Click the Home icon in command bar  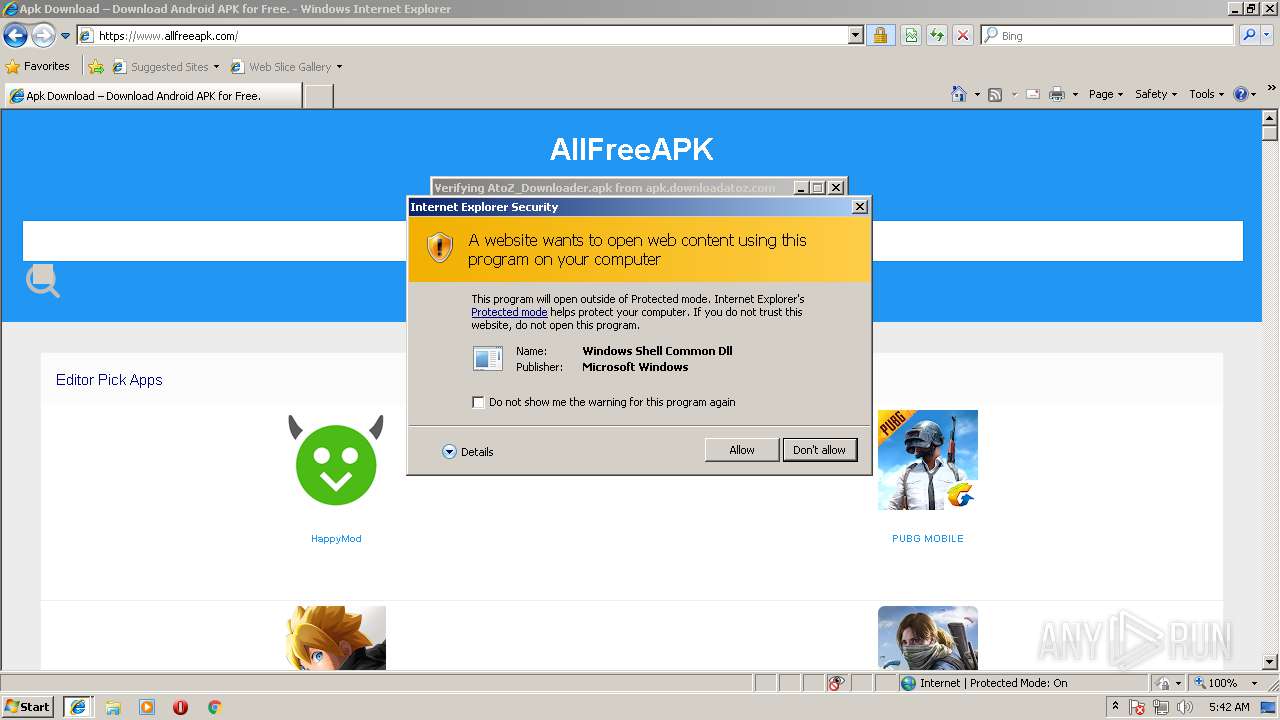[959, 94]
